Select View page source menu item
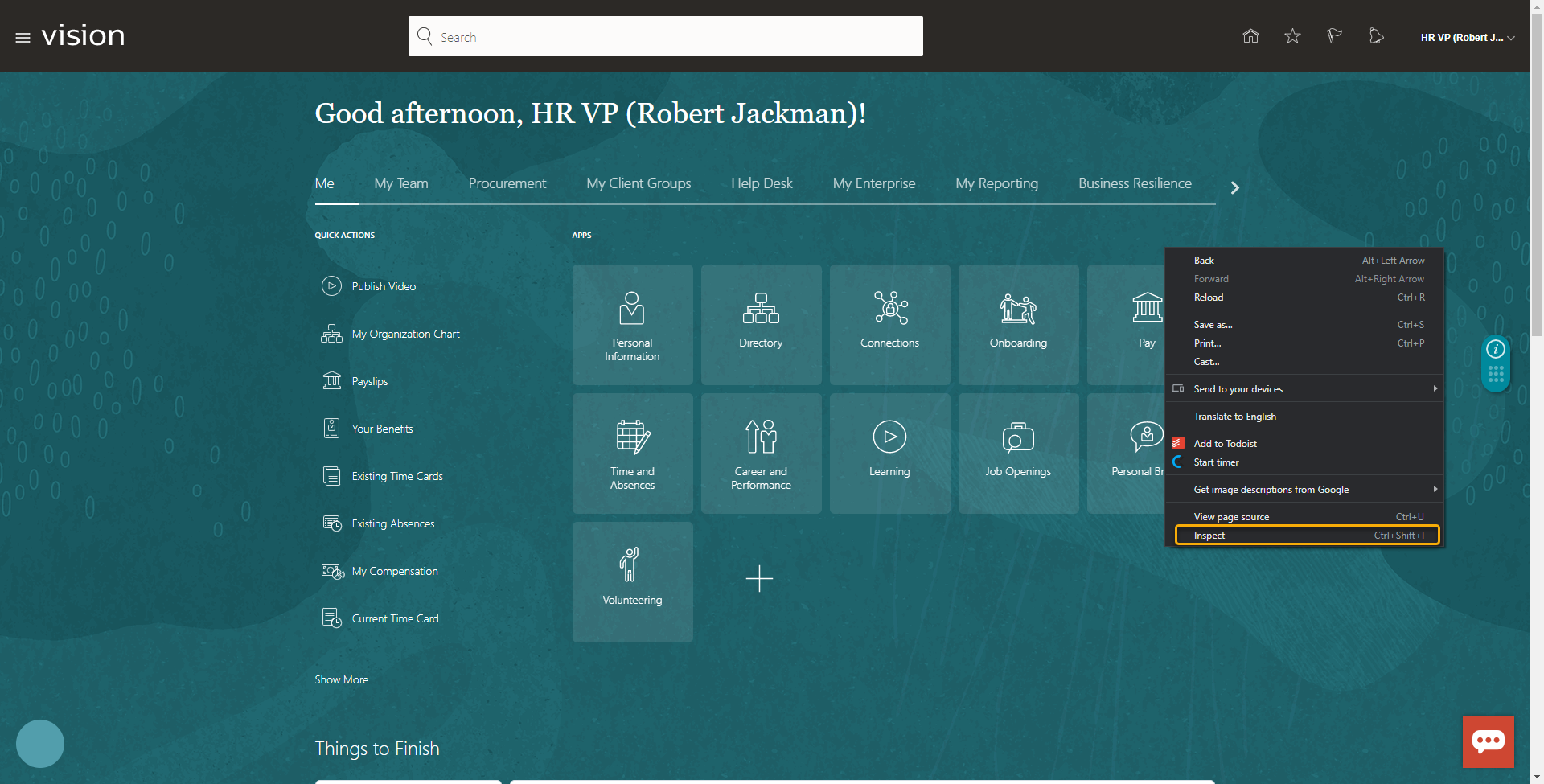Viewport: 1544px width, 784px height. coord(1304,517)
